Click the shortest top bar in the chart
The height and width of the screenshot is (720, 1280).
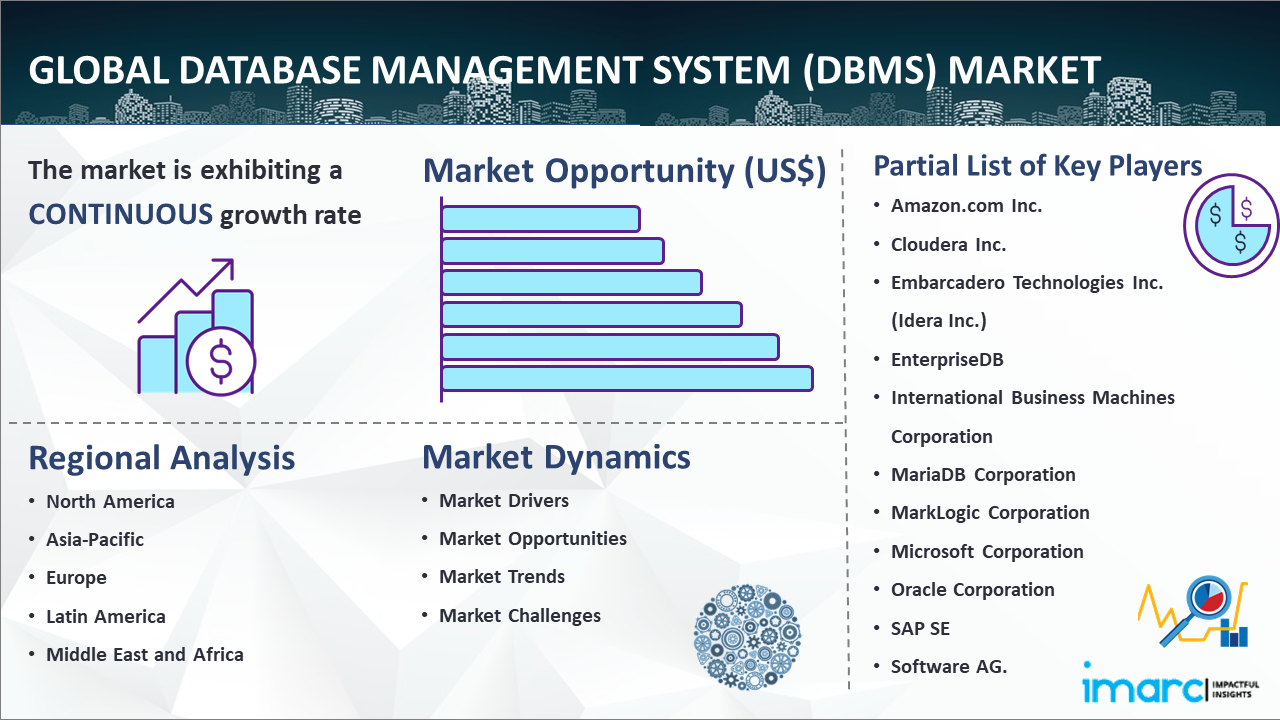pyautogui.click(x=540, y=218)
